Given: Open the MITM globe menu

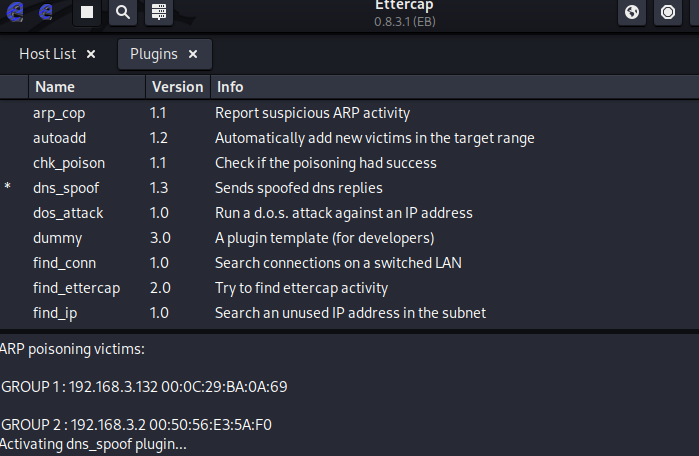Looking at the screenshot, I should [631, 12].
